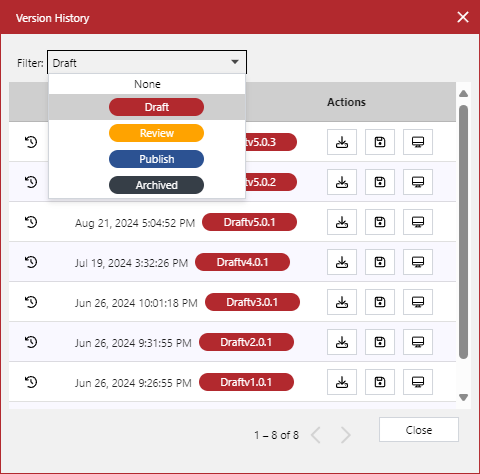Go to the next page of versions
This screenshot has width=480, height=474.
click(x=346, y=435)
